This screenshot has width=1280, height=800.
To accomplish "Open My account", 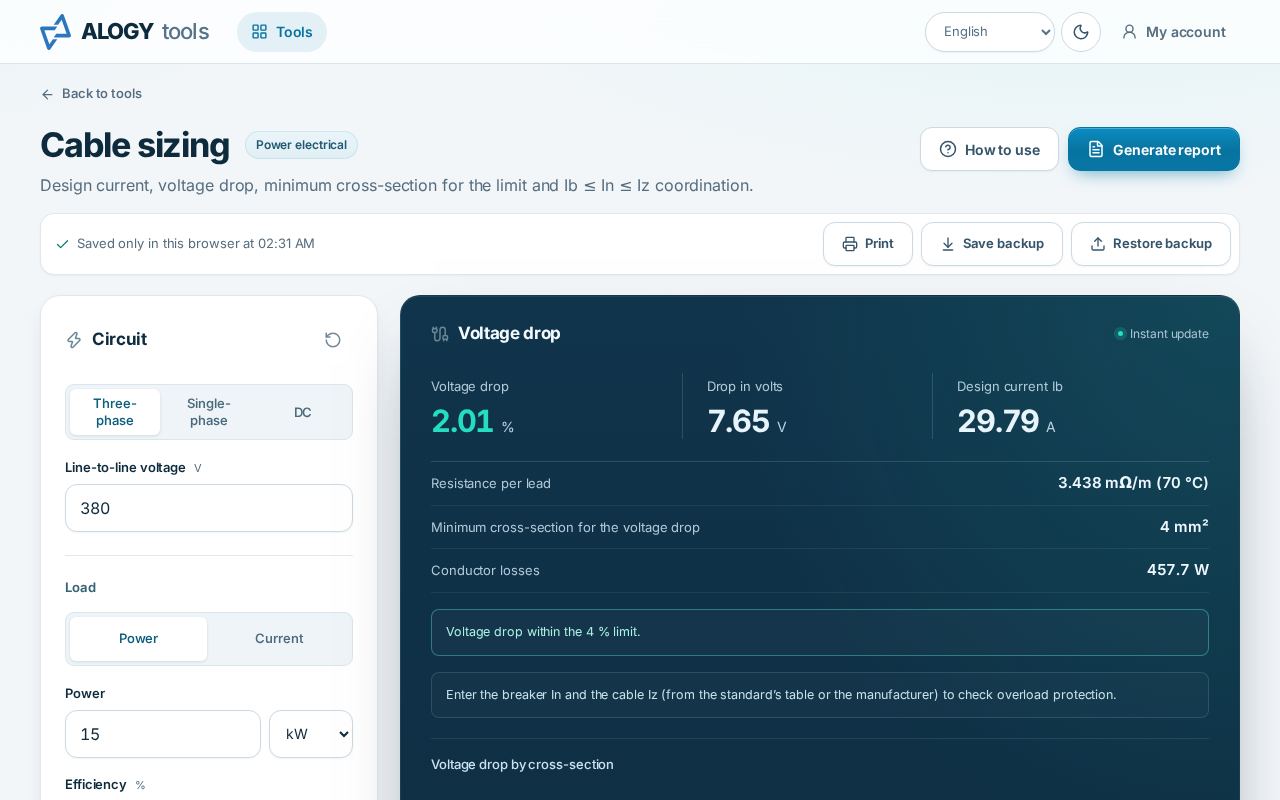I will [1174, 32].
